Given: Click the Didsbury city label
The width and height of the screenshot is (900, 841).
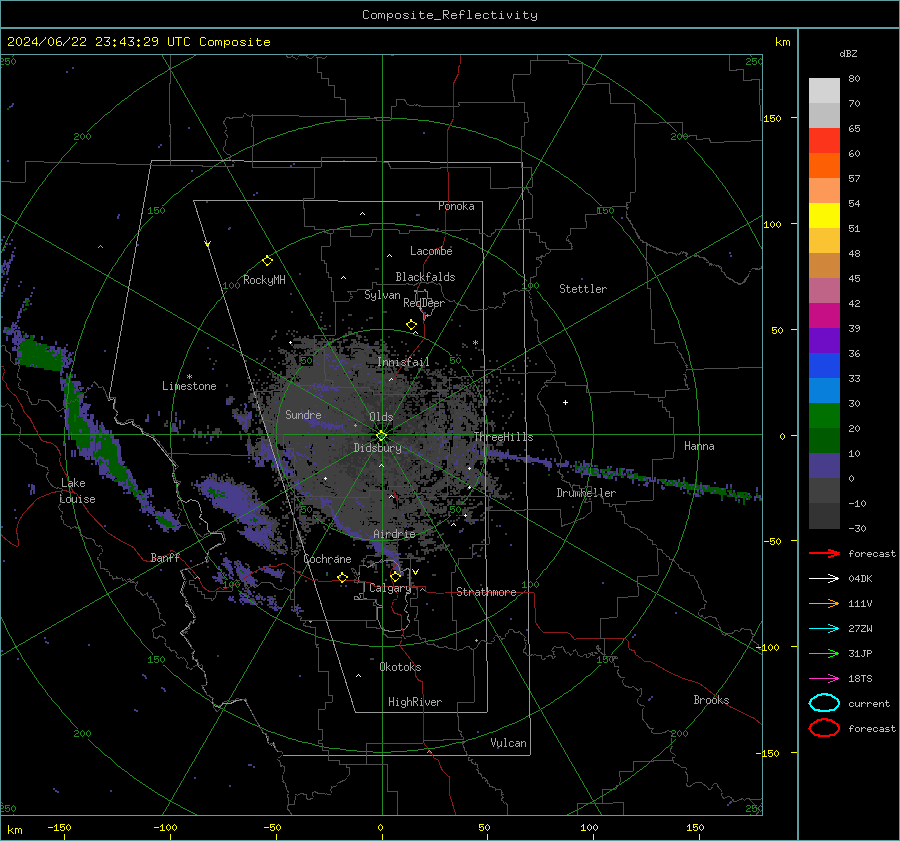Looking at the screenshot, I should tap(377, 448).
